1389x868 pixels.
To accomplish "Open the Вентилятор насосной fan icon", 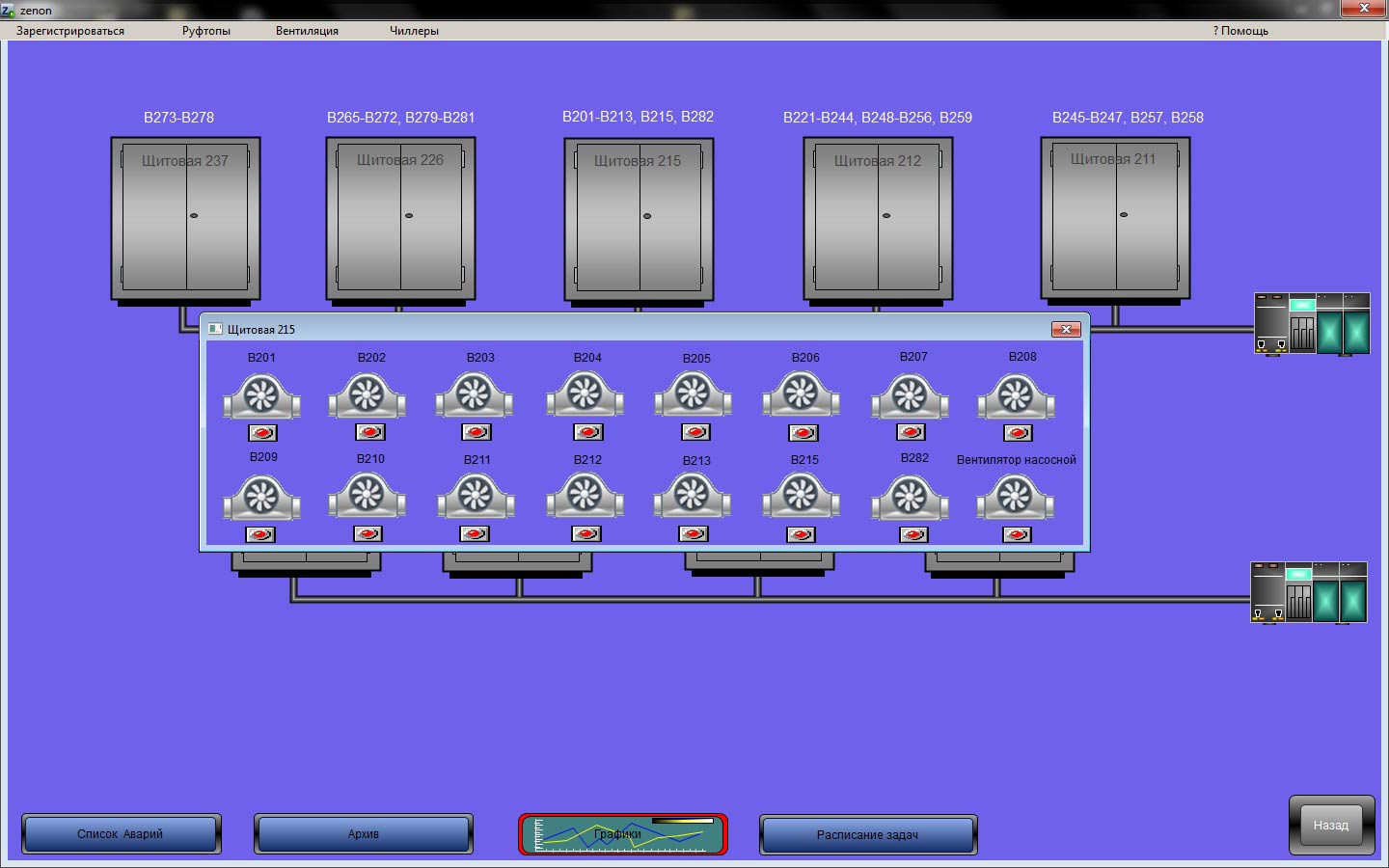I will pyautogui.click(x=1016, y=497).
